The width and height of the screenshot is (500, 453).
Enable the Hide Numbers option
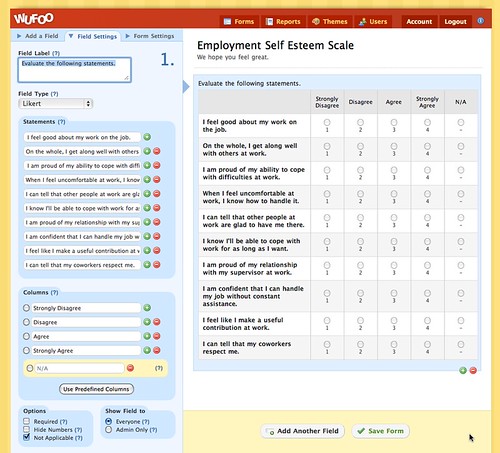coord(27,429)
